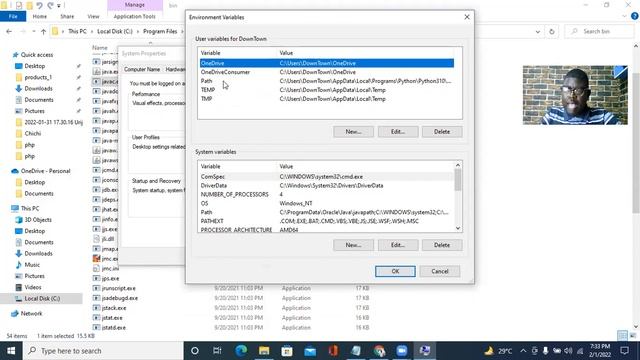Open the Home ribbon tab
The width and height of the screenshot is (640, 360).
(40, 16)
